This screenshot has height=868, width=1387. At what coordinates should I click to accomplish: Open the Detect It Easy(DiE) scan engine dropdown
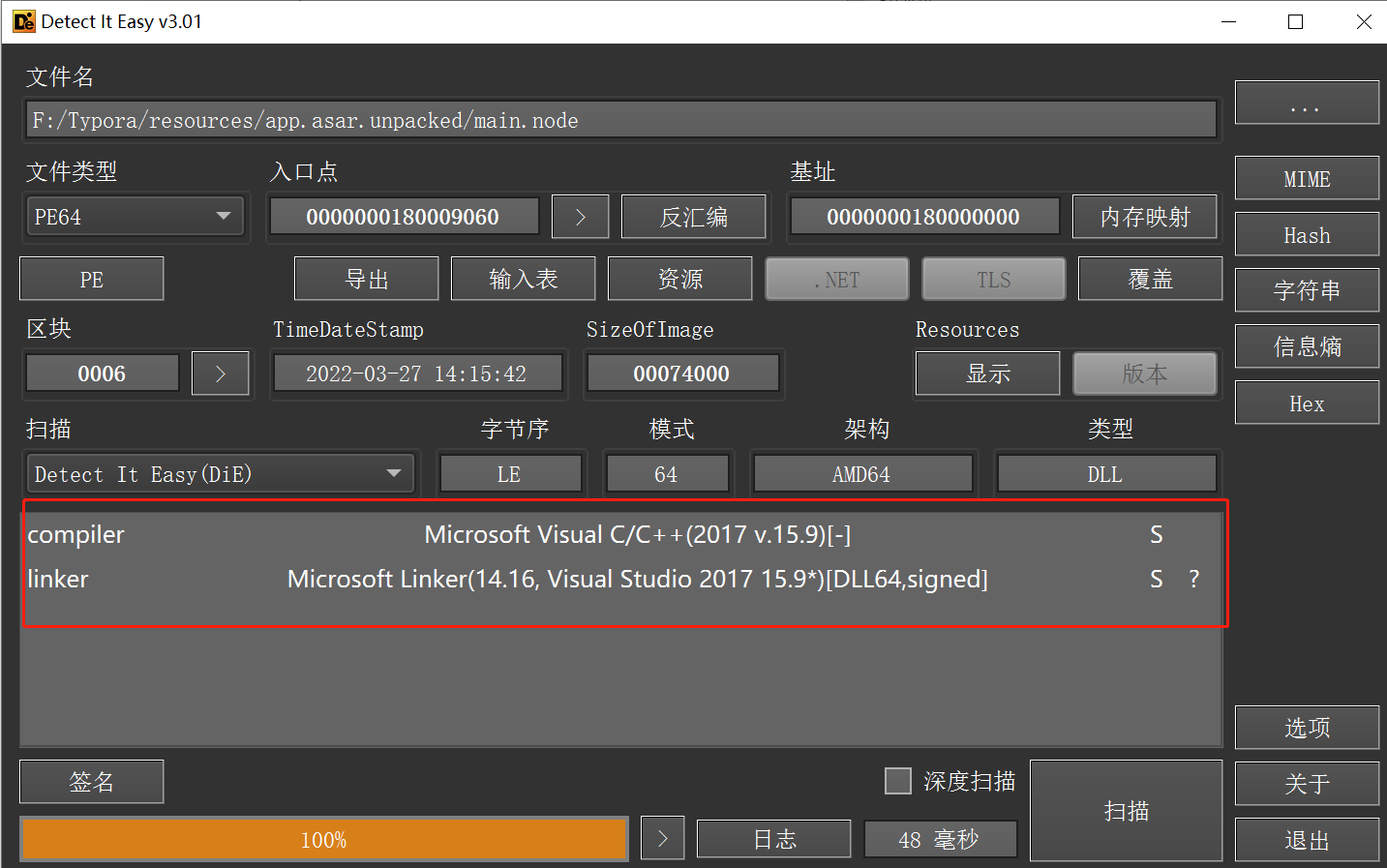[x=221, y=474]
